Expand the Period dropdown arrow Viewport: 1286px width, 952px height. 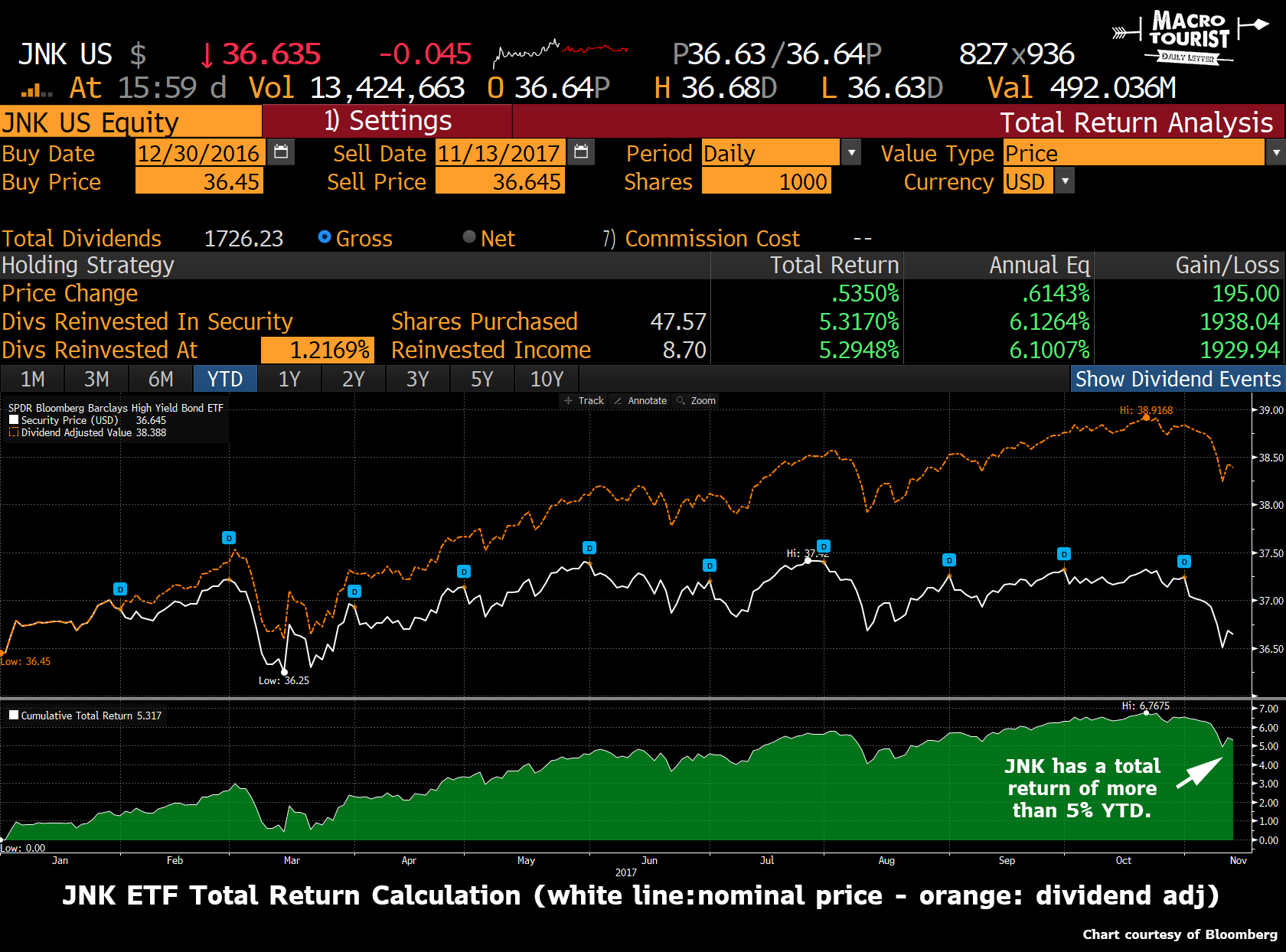point(851,152)
